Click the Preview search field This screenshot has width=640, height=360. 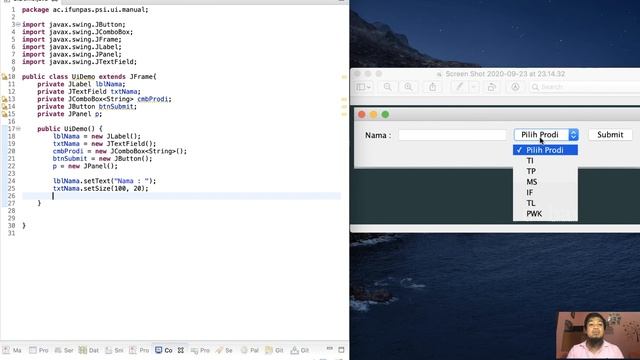[584, 87]
